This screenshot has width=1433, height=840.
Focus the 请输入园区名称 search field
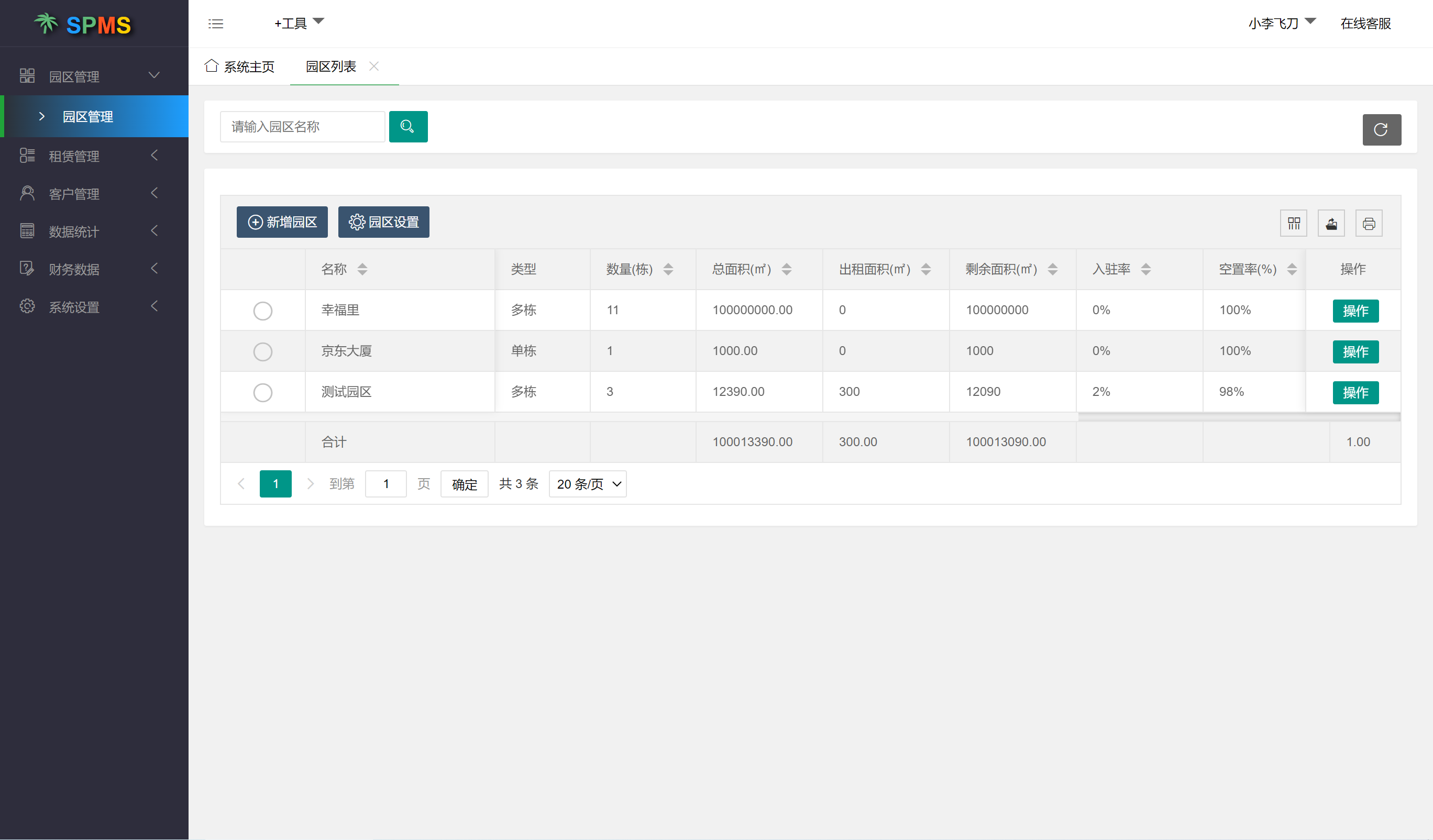(303, 126)
